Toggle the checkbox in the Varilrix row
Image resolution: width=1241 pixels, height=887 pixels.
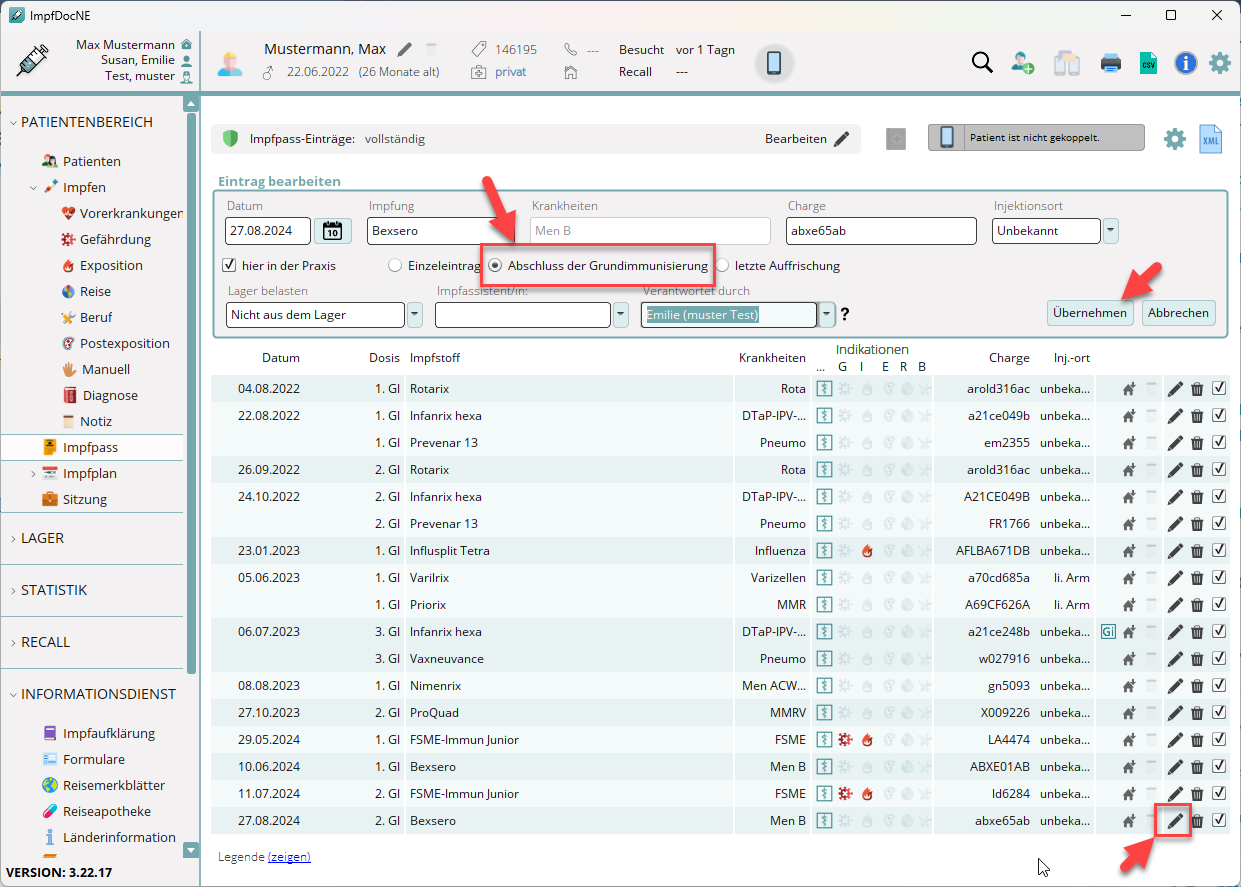1219,578
